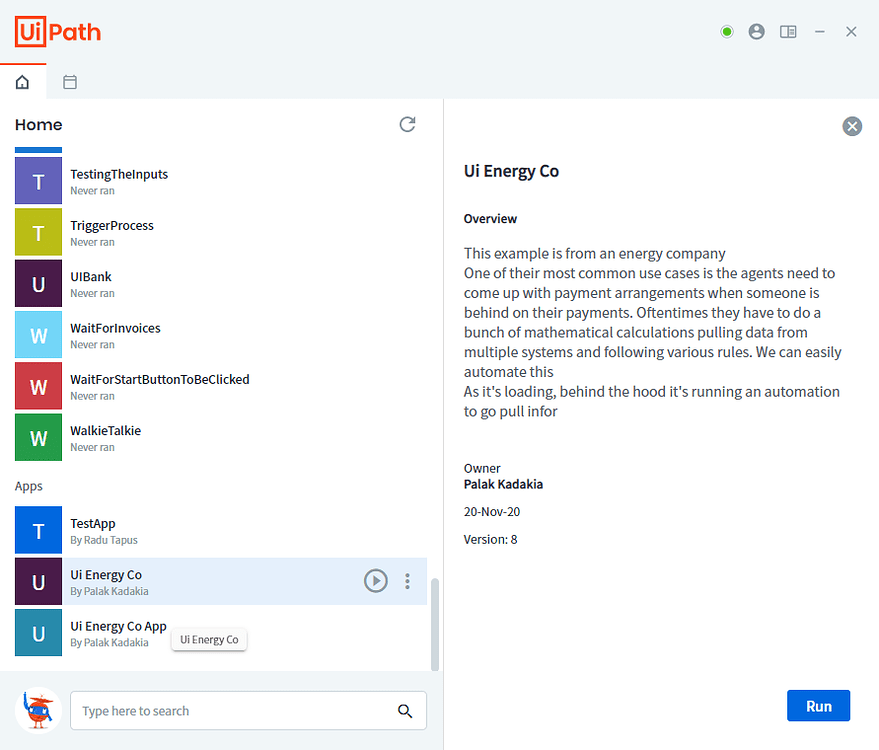Click the TriggerProcess yellow T tile
Viewport: 879px width, 750px height.
(x=38, y=232)
